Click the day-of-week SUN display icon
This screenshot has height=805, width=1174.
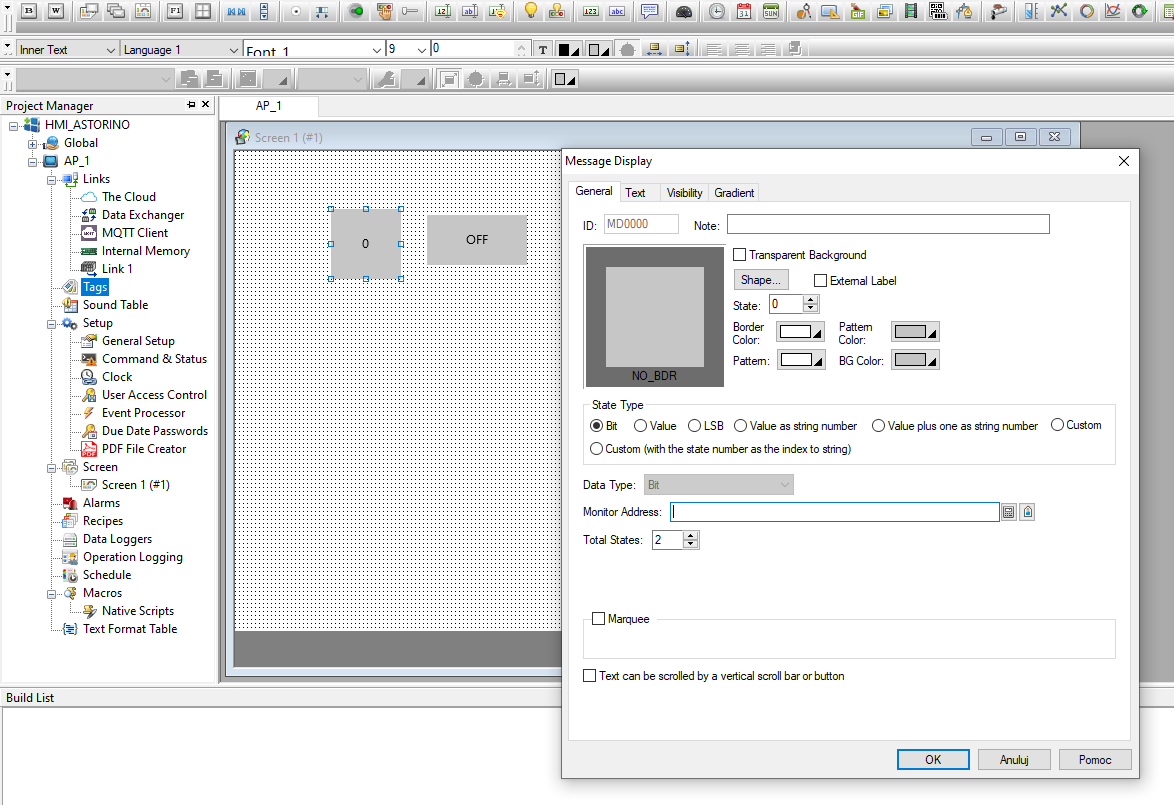click(x=770, y=11)
